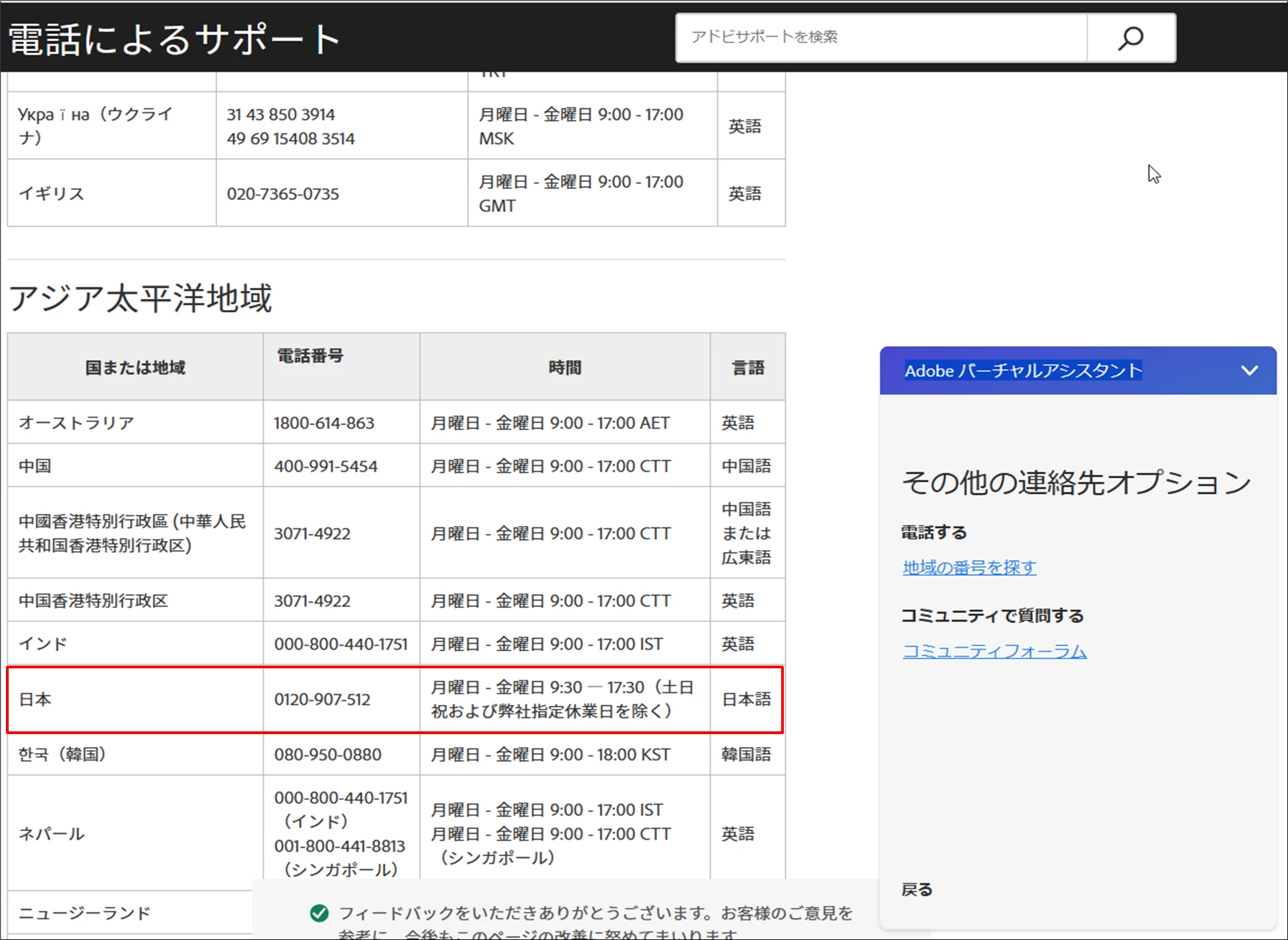This screenshot has width=1288, height=940.
Task: Click the 電話によるサポート page title
Action: click(x=174, y=39)
